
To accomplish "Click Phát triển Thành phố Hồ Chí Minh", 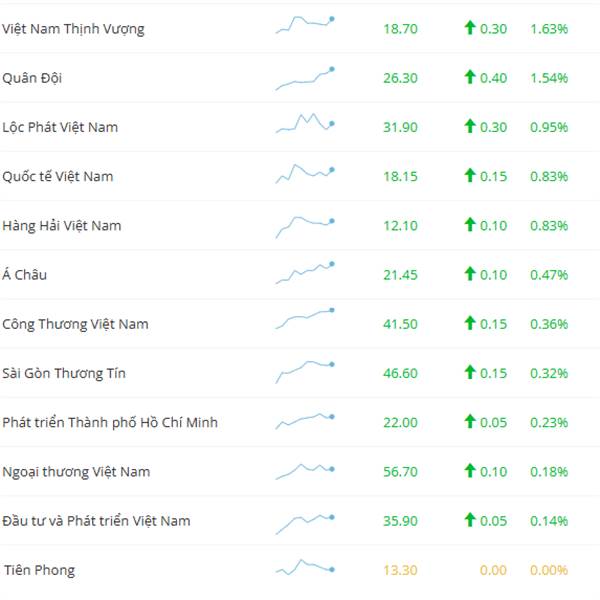I will (110, 422).
